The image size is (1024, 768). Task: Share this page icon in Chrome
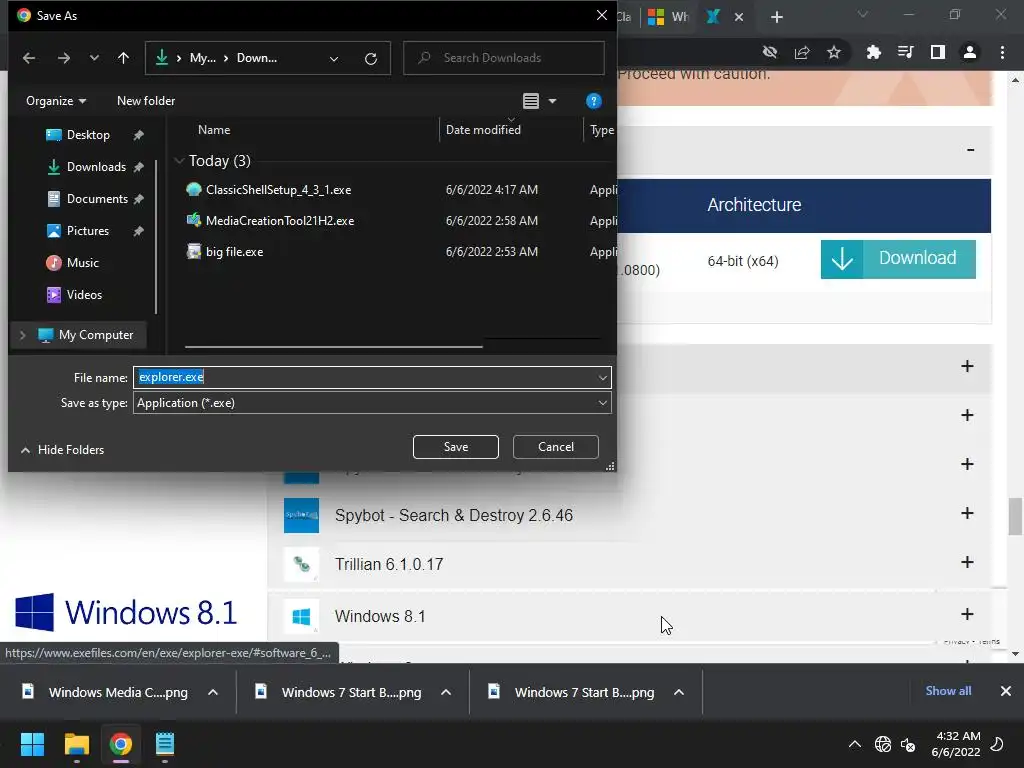pos(802,52)
